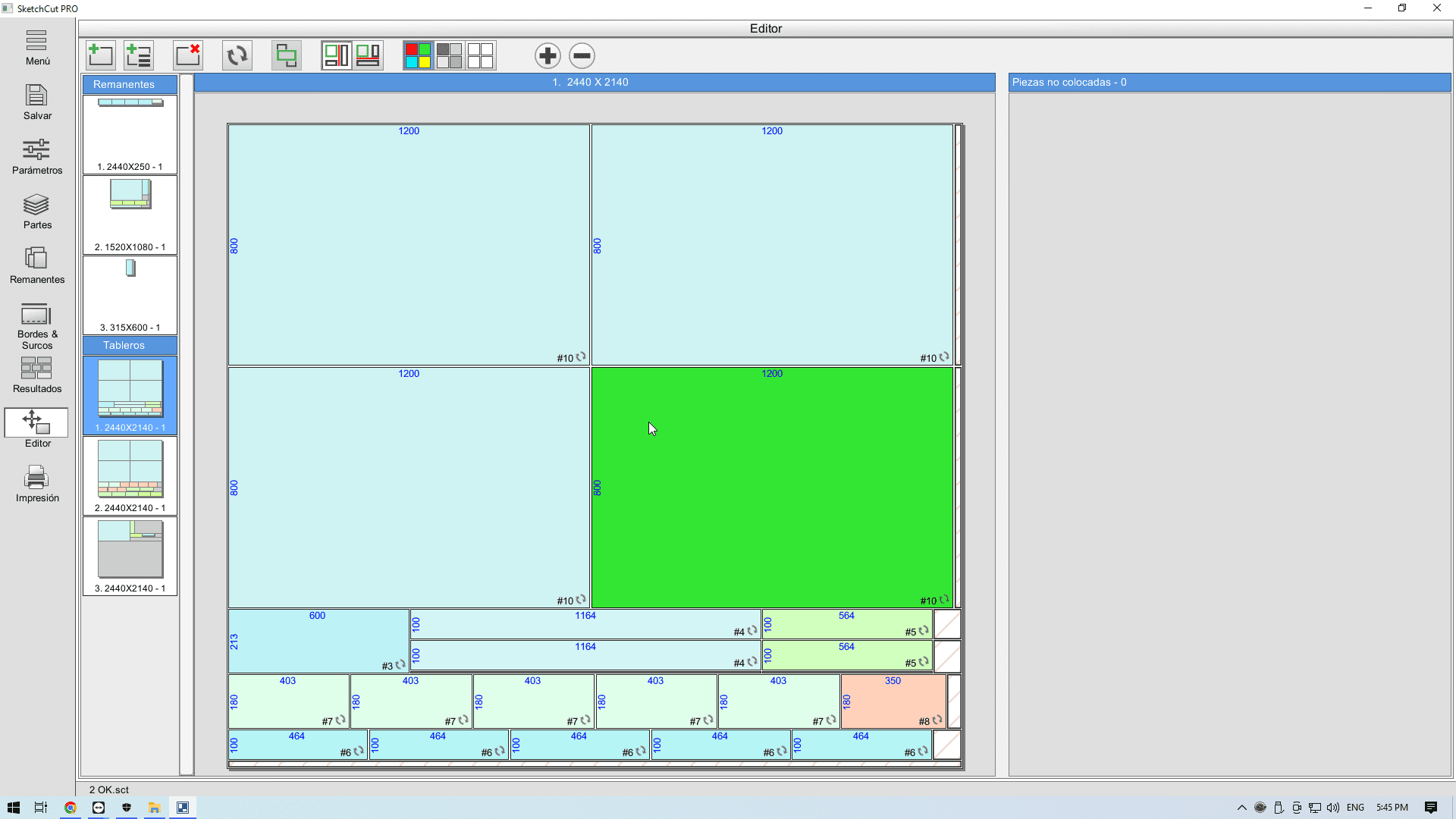Select the grayscale parts display swatch
The image size is (1456, 819).
click(x=449, y=55)
